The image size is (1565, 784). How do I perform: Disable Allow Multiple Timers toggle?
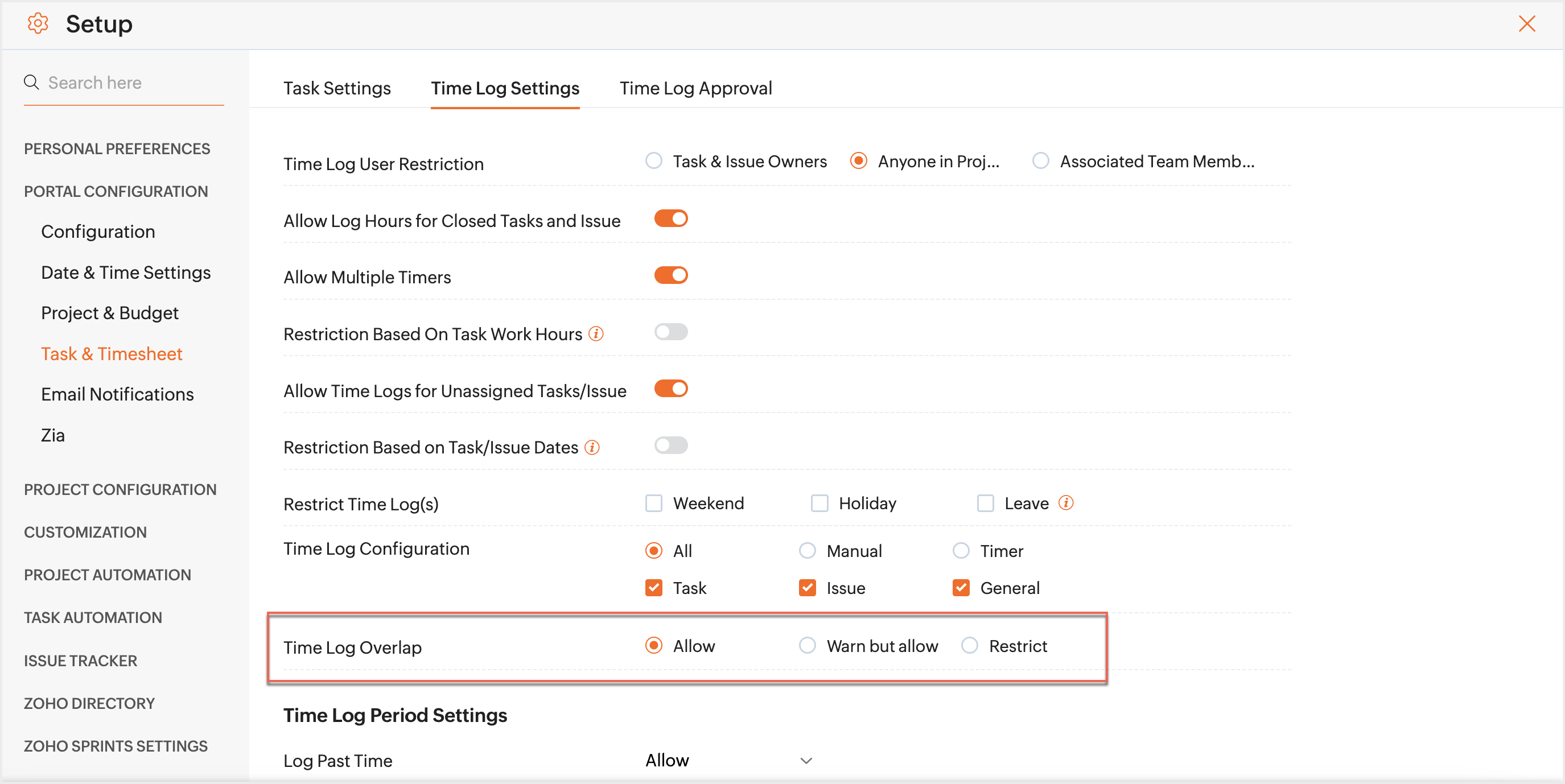[x=671, y=275]
